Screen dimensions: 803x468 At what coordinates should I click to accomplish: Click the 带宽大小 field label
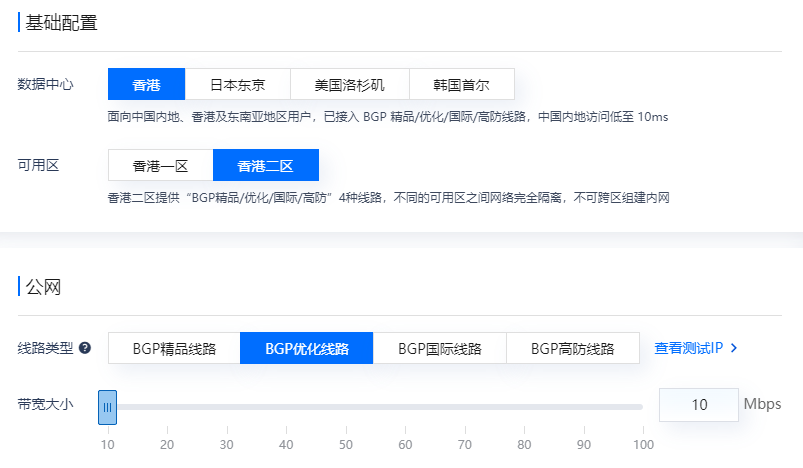pyautogui.click(x=46, y=404)
